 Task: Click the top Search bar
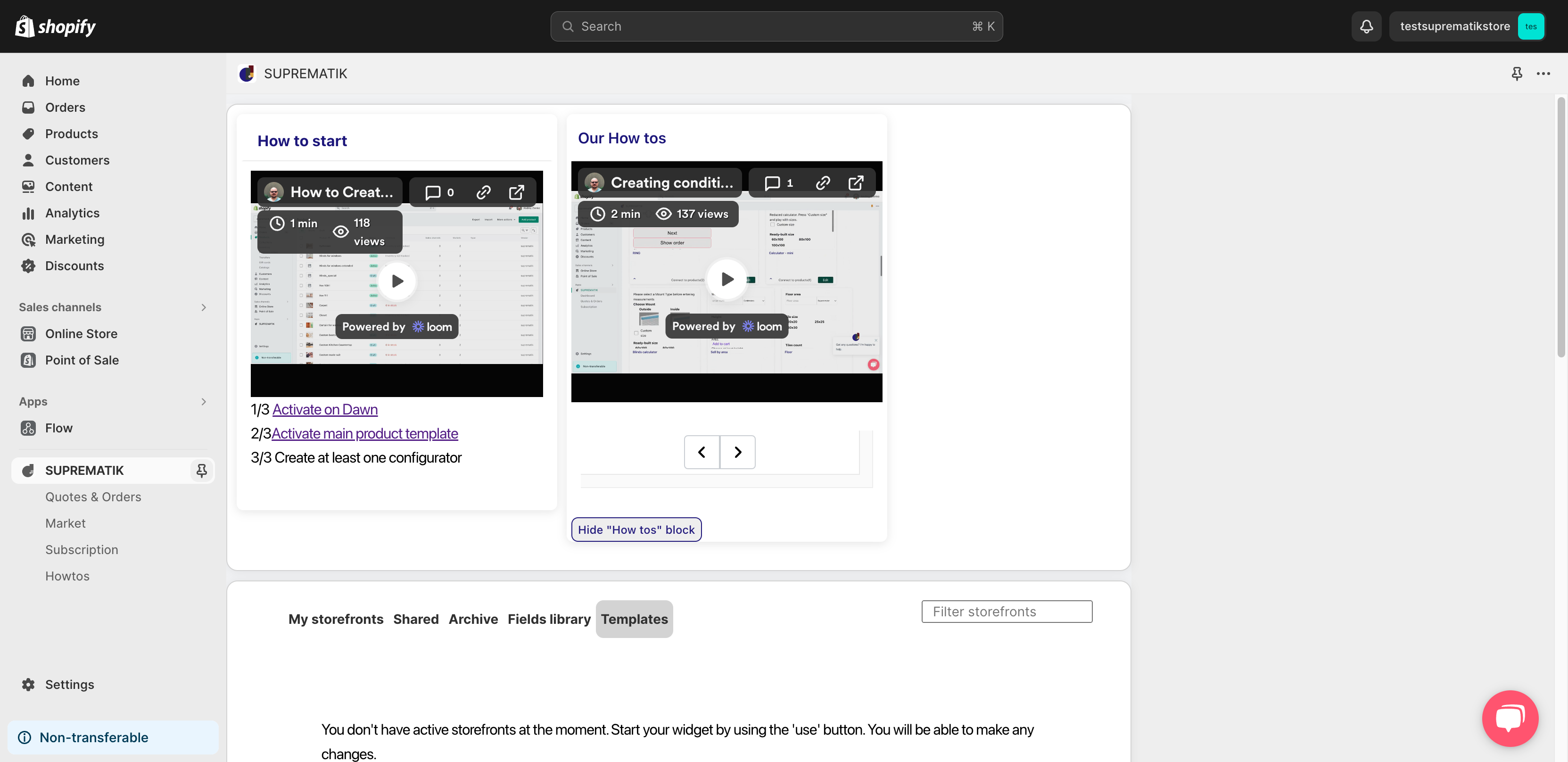776,26
